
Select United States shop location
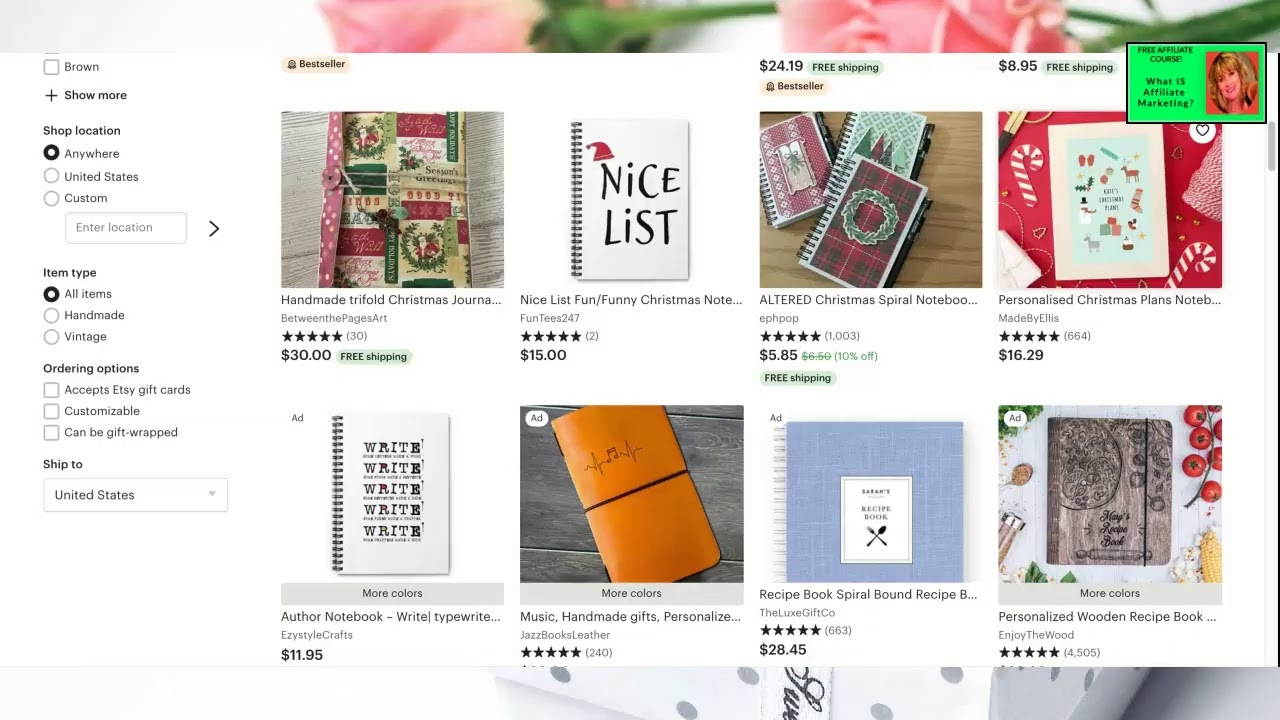click(x=51, y=176)
